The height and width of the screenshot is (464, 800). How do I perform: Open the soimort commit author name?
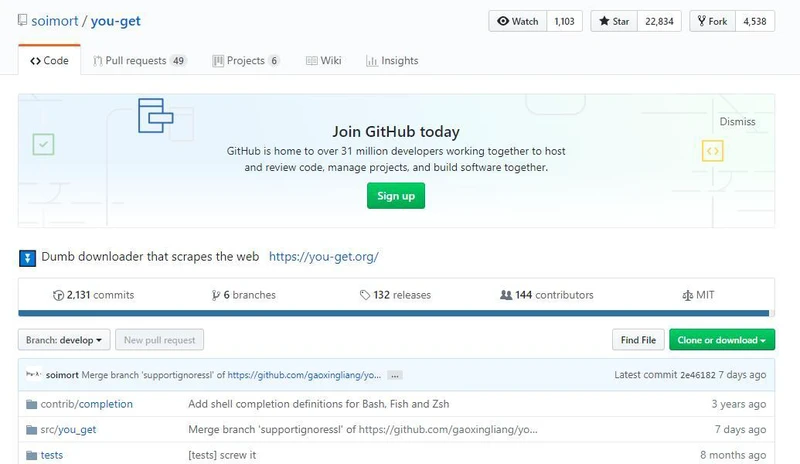click(x=62, y=375)
